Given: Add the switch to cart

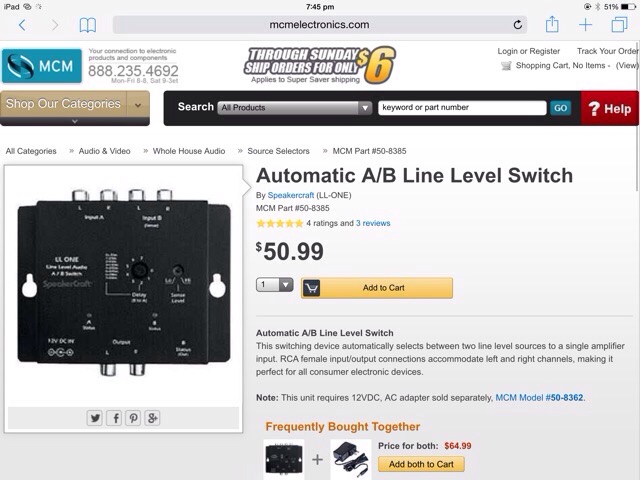Looking at the screenshot, I should (377, 288).
